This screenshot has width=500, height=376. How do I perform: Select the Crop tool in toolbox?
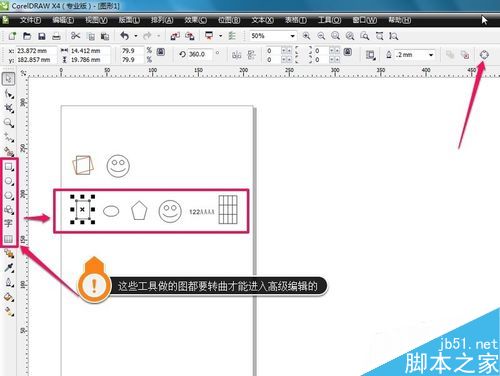pos(9,108)
